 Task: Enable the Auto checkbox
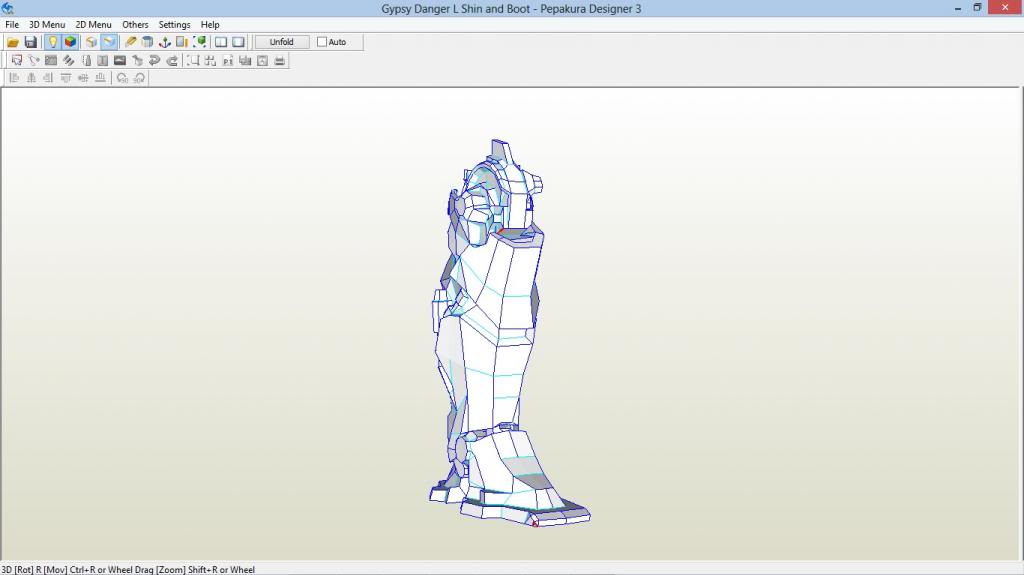click(x=322, y=42)
